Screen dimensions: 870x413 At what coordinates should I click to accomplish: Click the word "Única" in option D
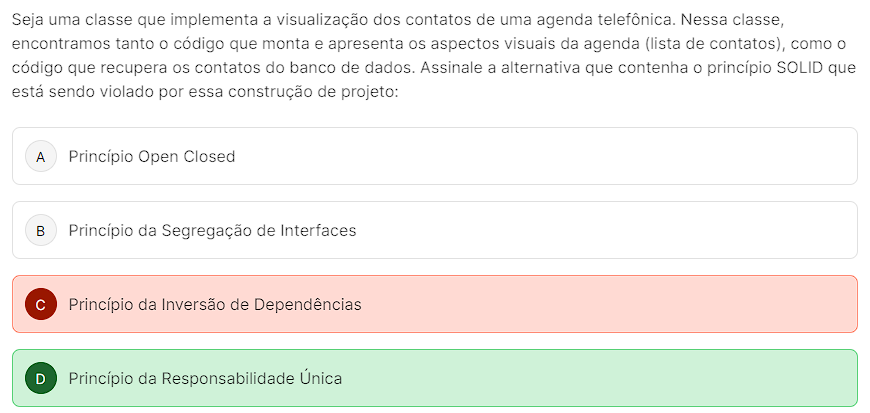pos(321,378)
